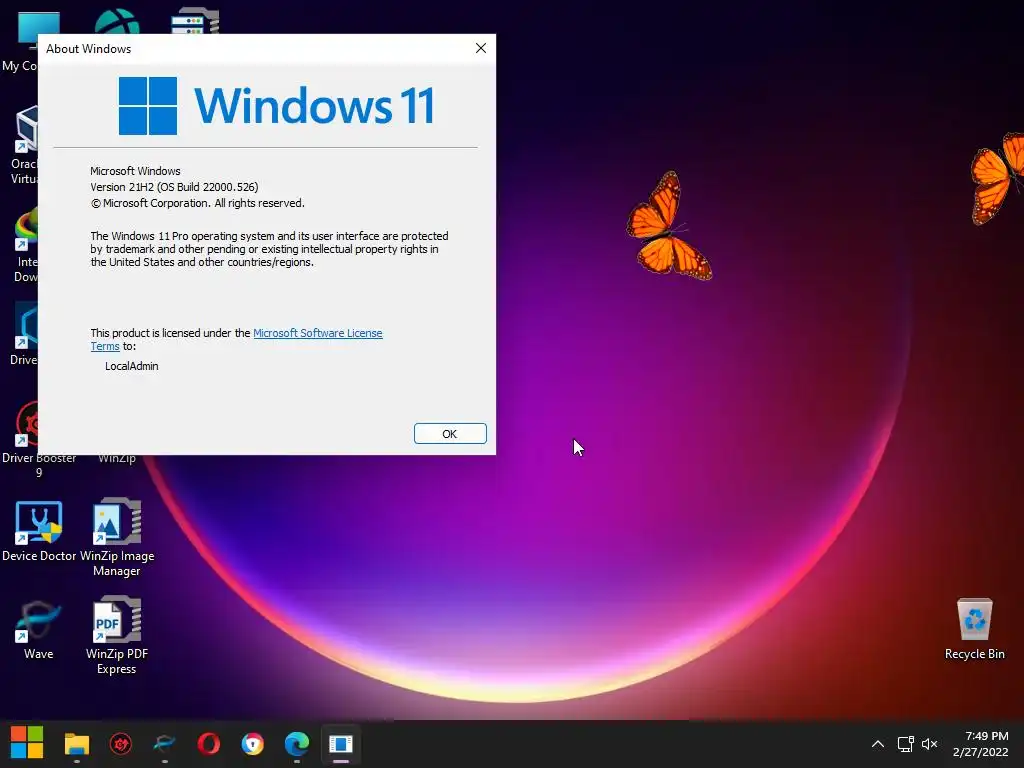Open Driver Booster from the taskbar
Image resolution: width=1024 pixels, height=768 pixels.
point(121,744)
